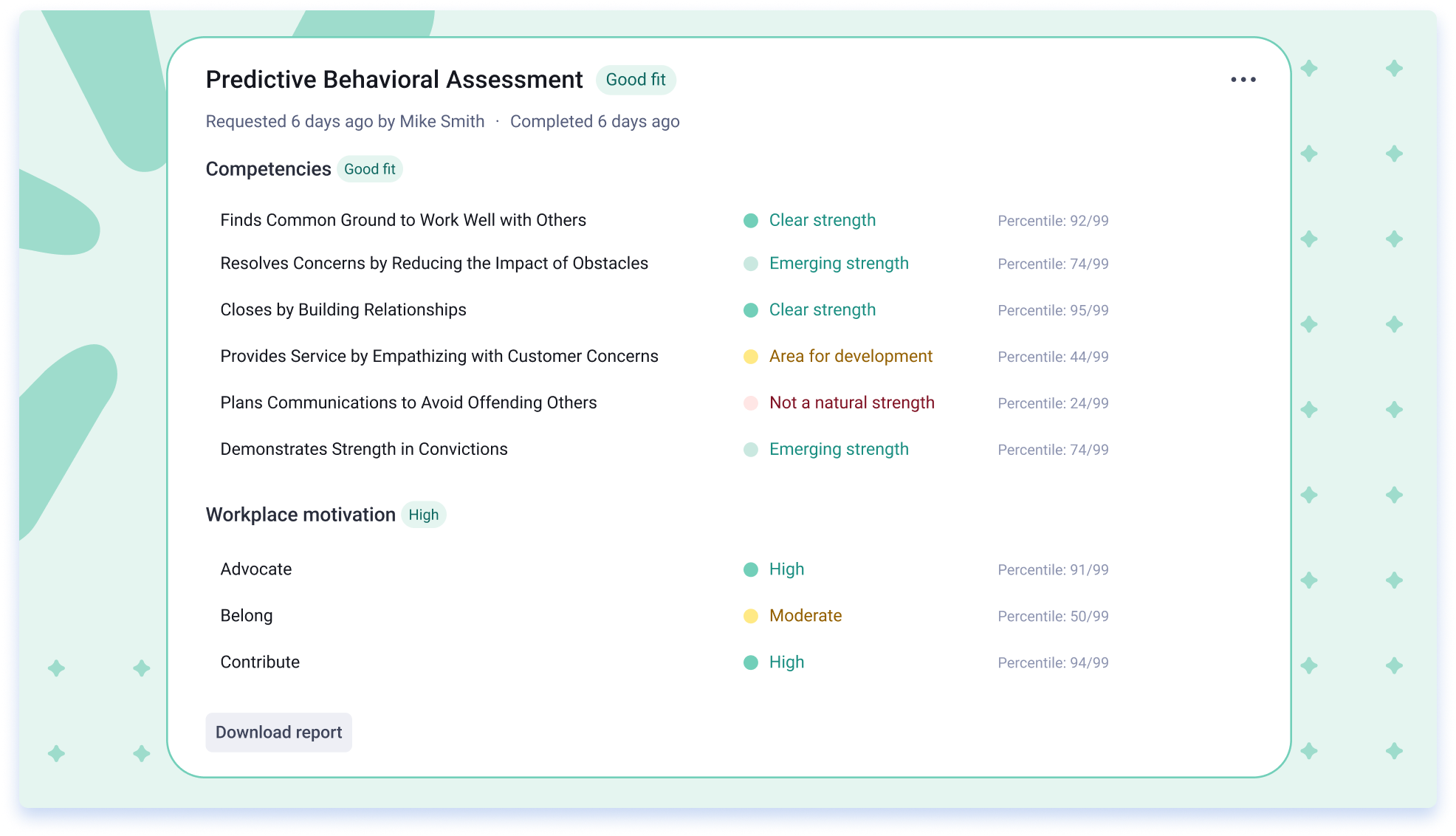
Task: Select 'Resolves Concerns by Reducing the Impact of Obstacles'
Action: point(434,263)
